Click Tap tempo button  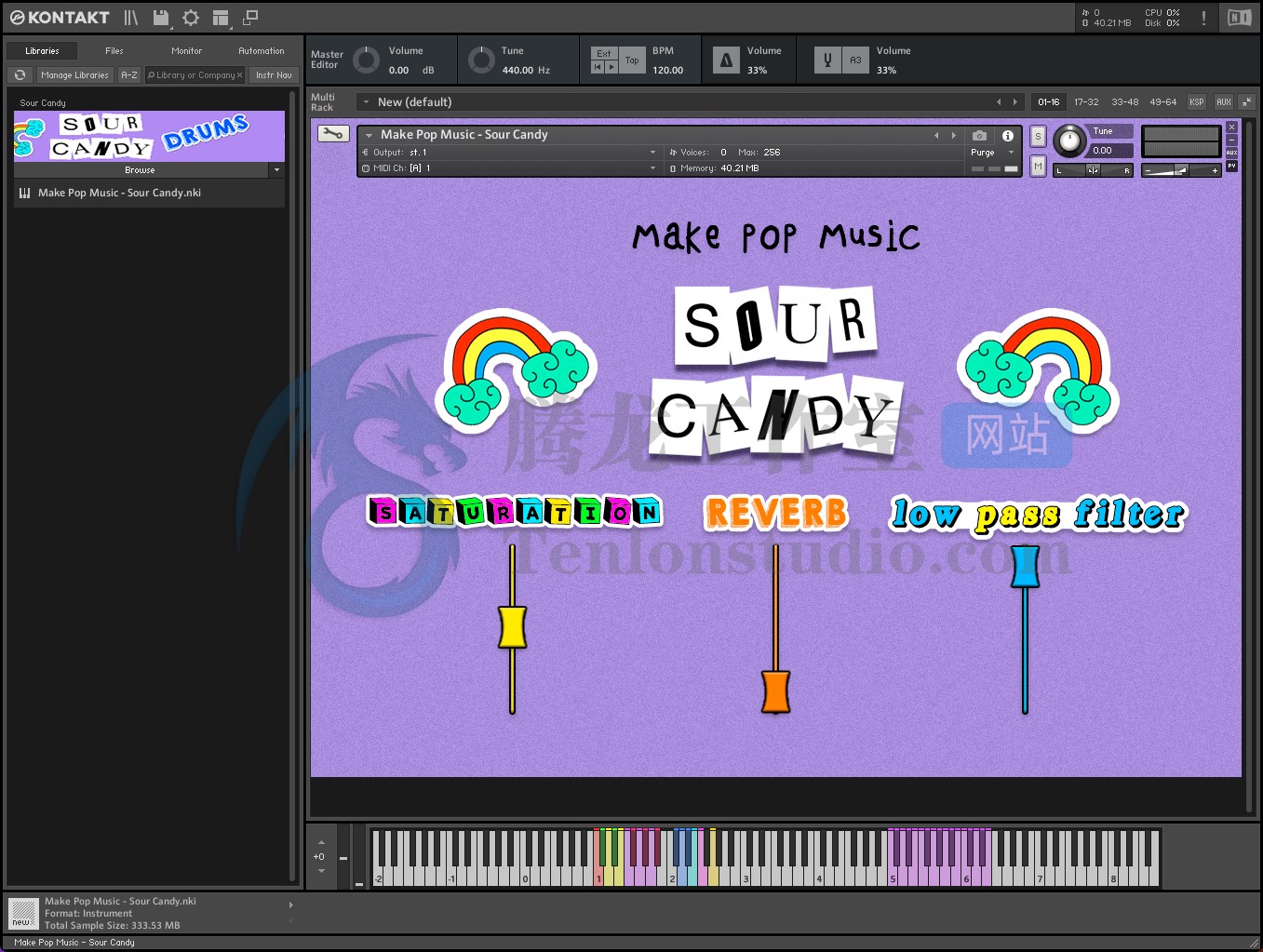pyautogui.click(x=632, y=60)
